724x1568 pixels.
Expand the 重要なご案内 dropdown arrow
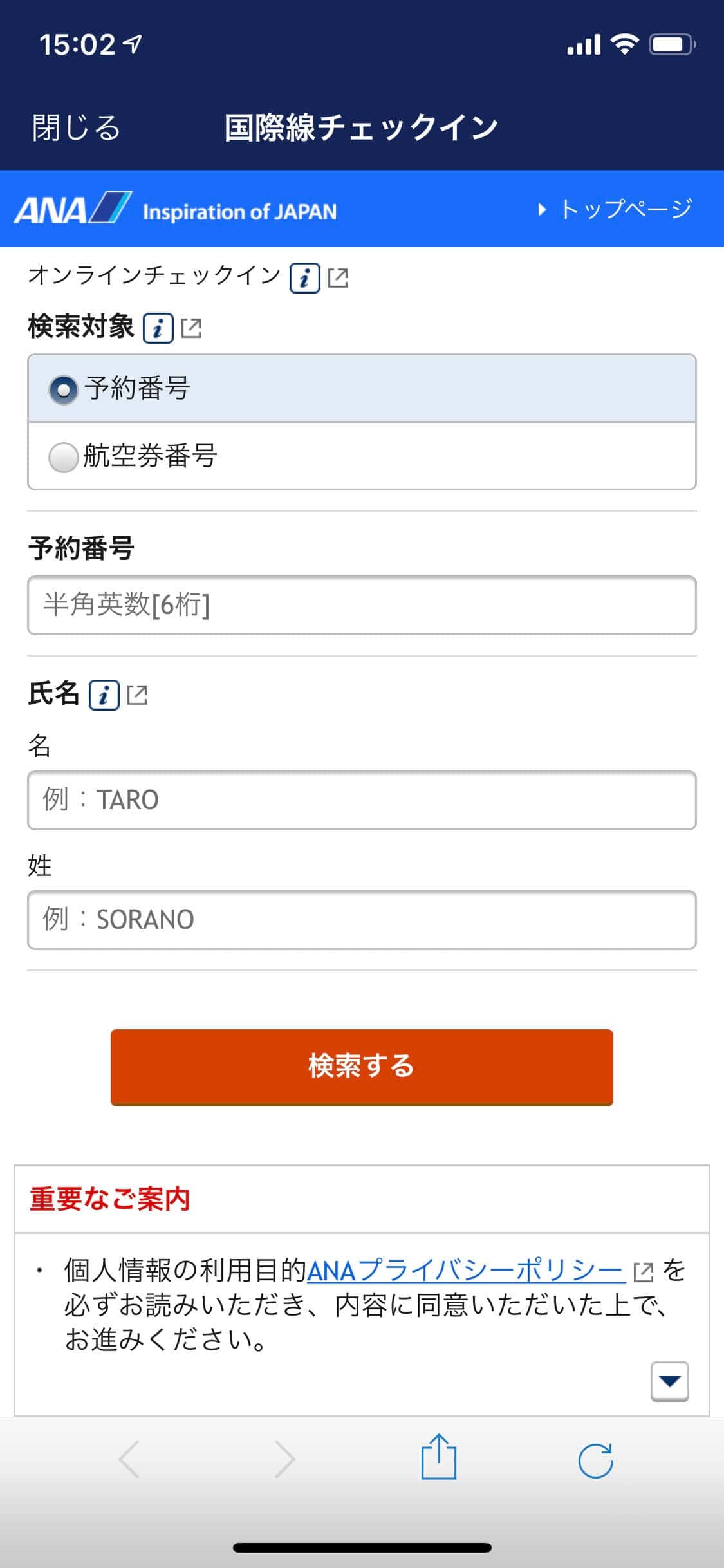click(x=669, y=1381)
